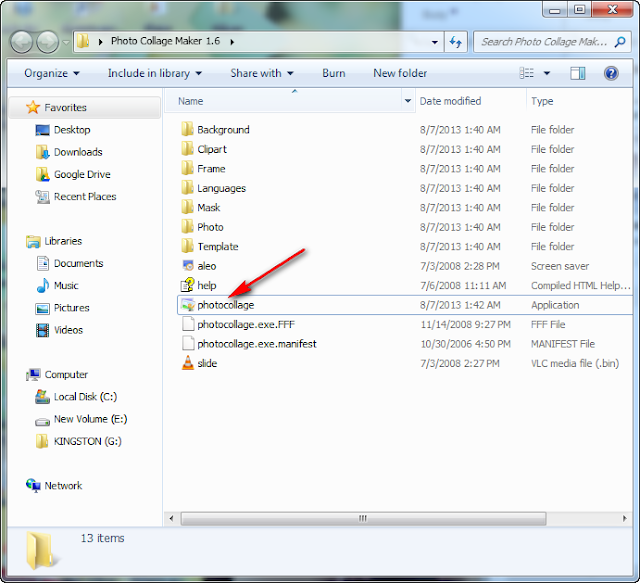This screenshot has width=640, height=583.
Task: Open the Music library
Action: click(57, 285)
